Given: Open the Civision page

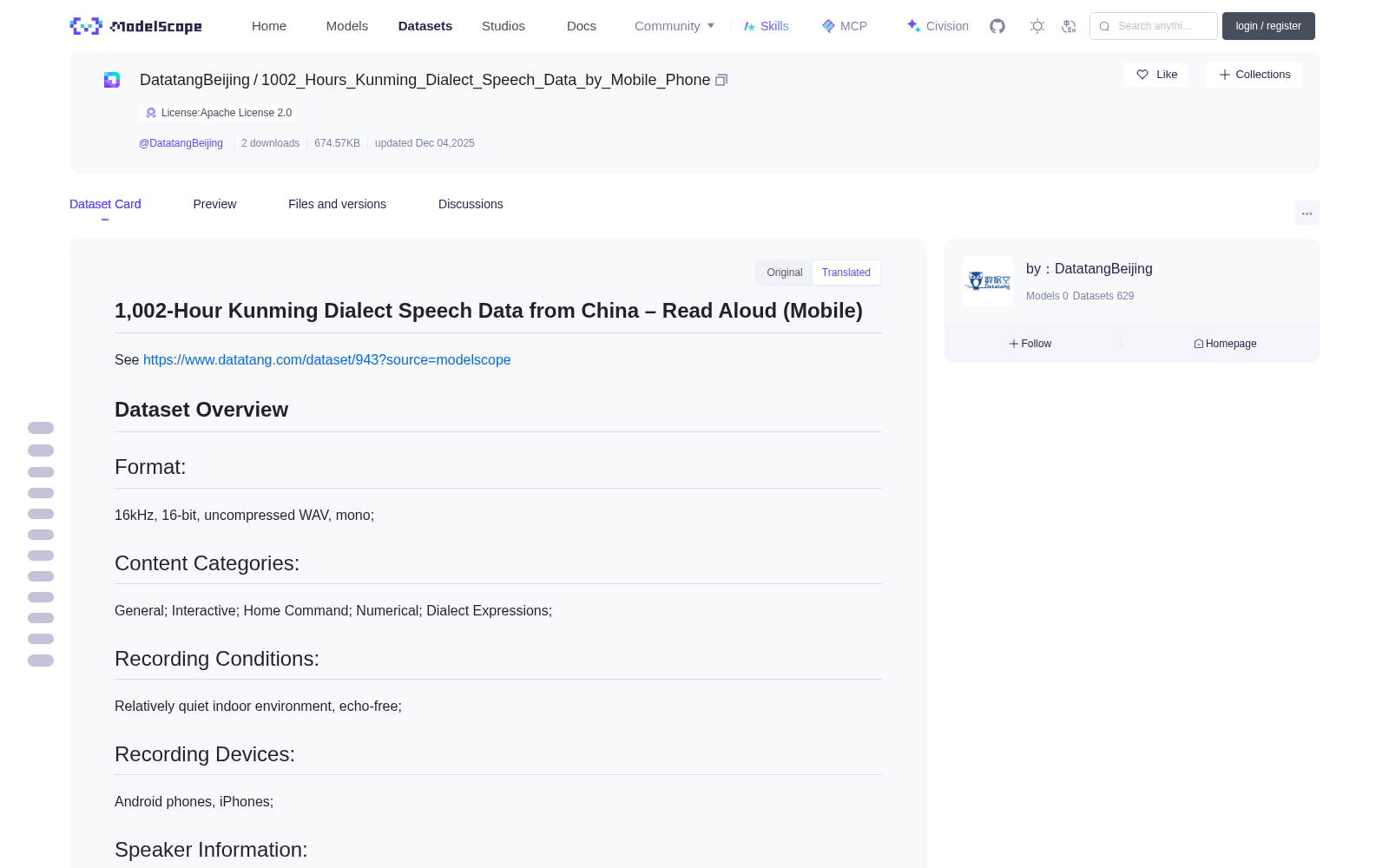Looking at the screenshot, I should (x=938, y=26).
